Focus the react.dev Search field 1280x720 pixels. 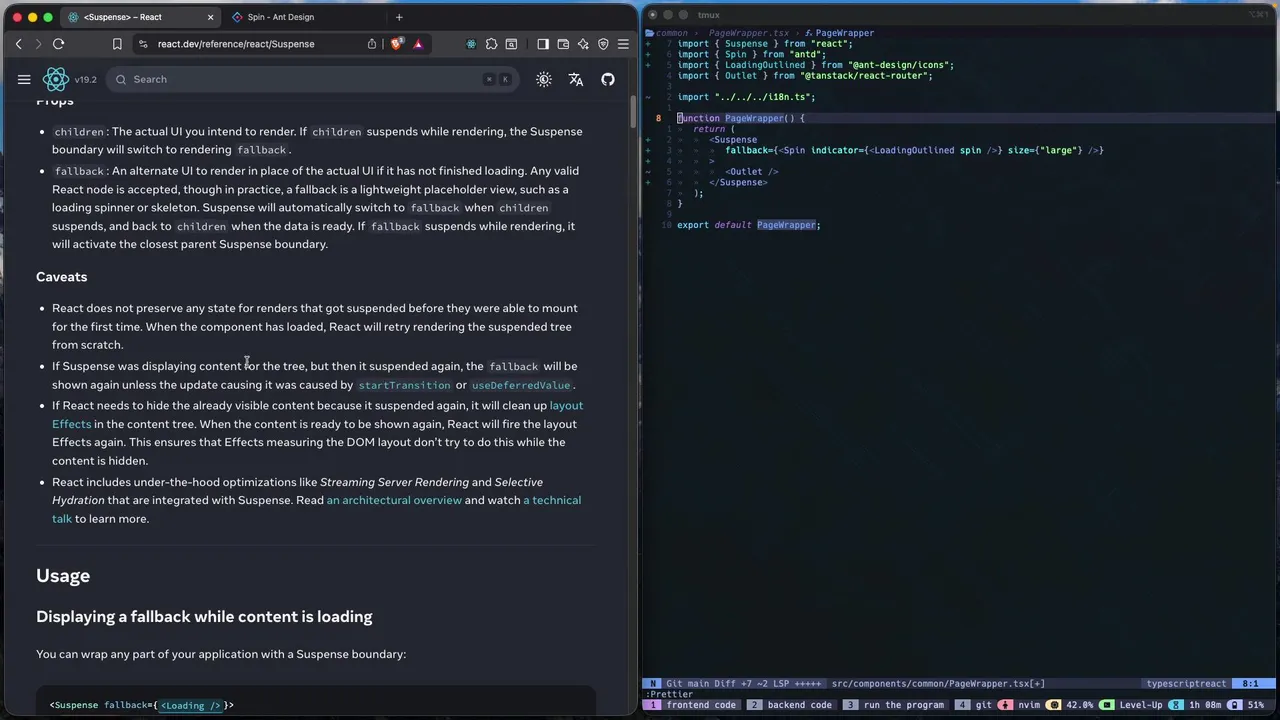pos(312,79)
